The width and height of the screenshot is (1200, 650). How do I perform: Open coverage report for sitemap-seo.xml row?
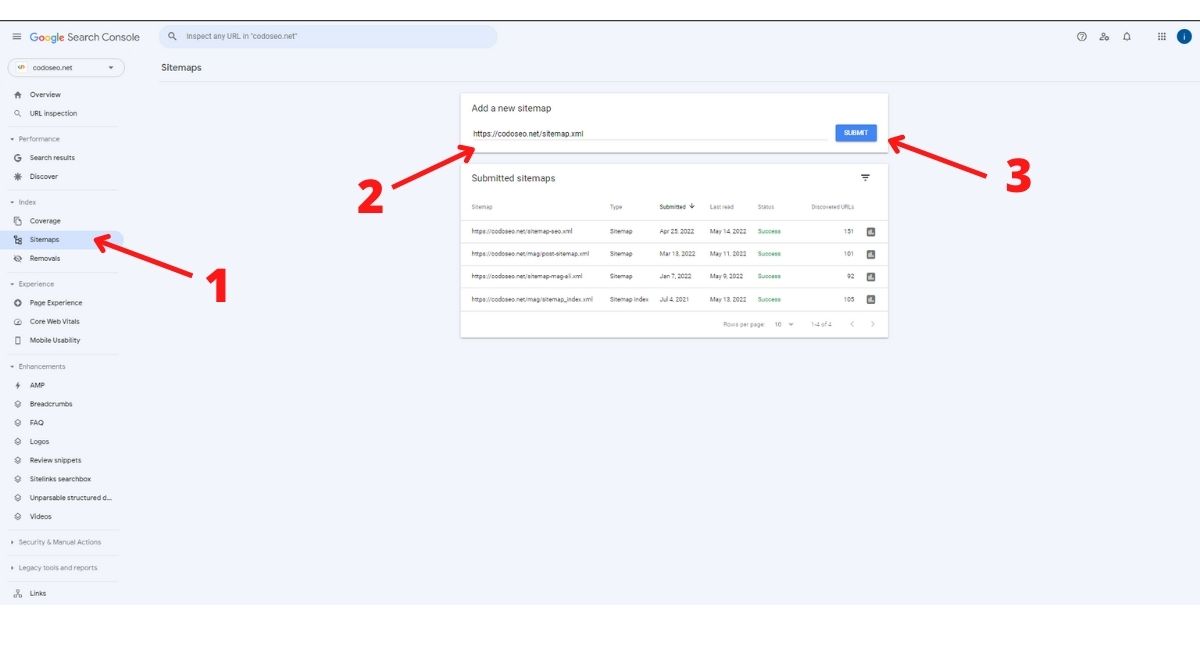870,231
